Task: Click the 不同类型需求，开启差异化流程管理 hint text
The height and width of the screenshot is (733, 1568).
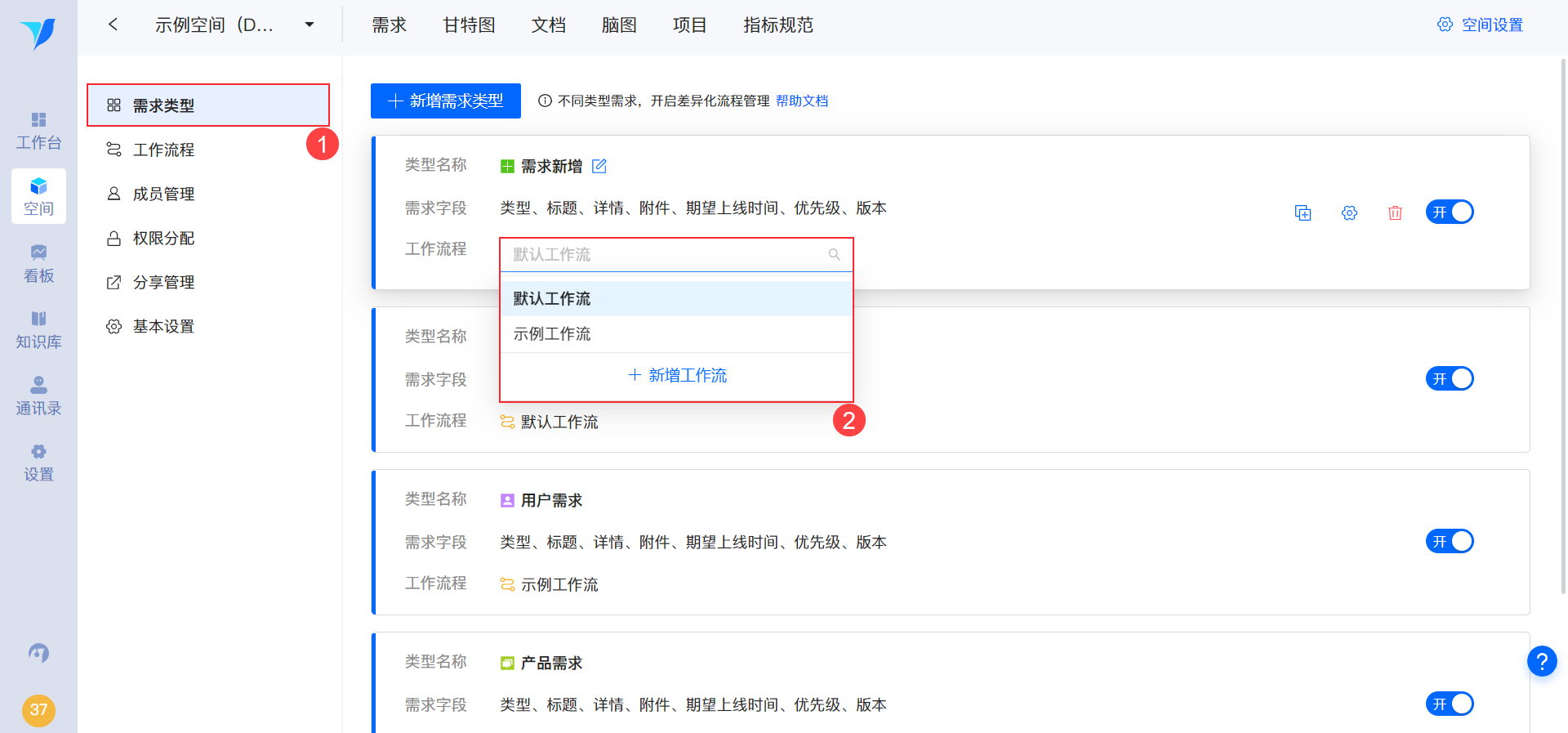Action: tap(664, 101)
